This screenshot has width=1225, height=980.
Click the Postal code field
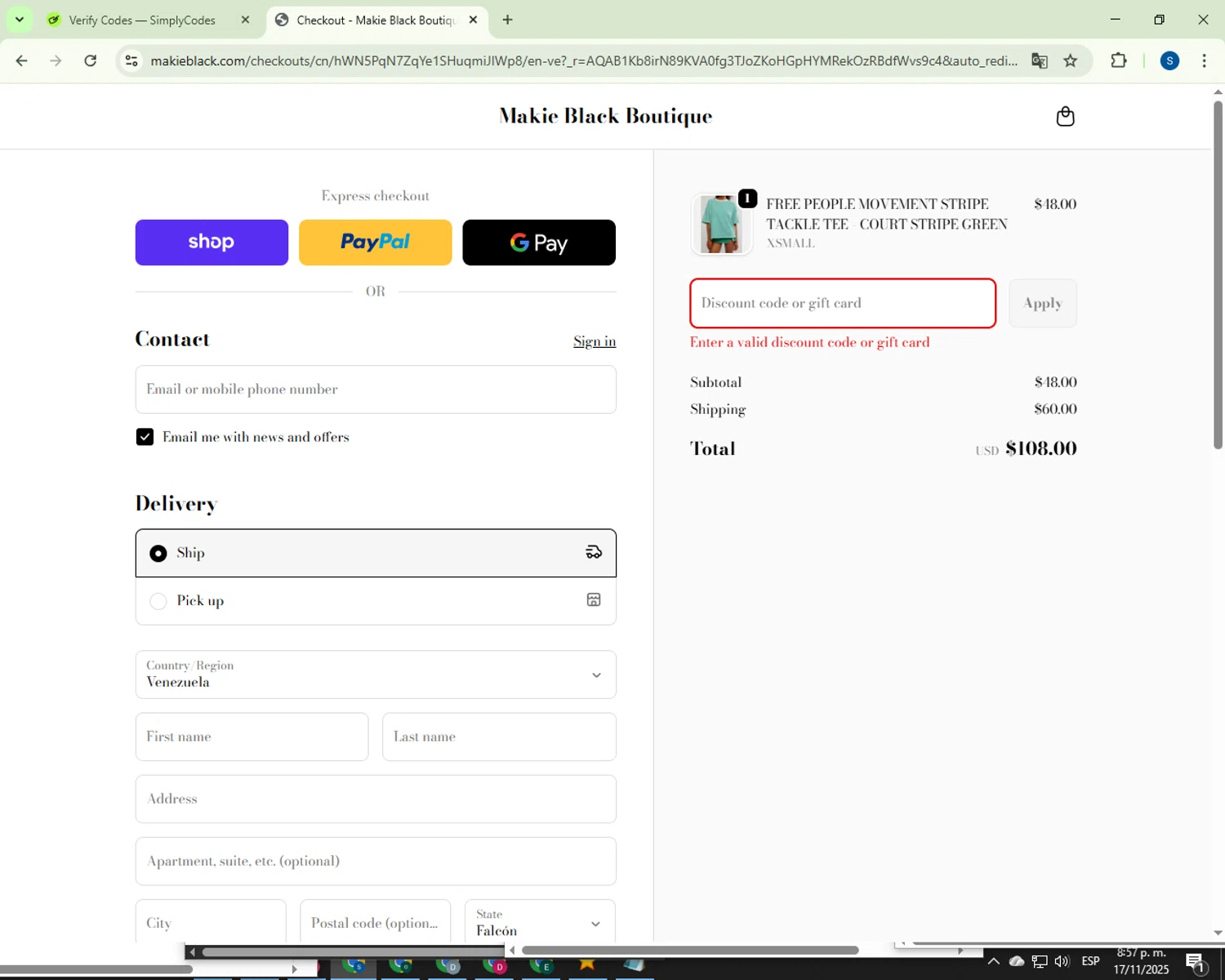tap(375, 923)
